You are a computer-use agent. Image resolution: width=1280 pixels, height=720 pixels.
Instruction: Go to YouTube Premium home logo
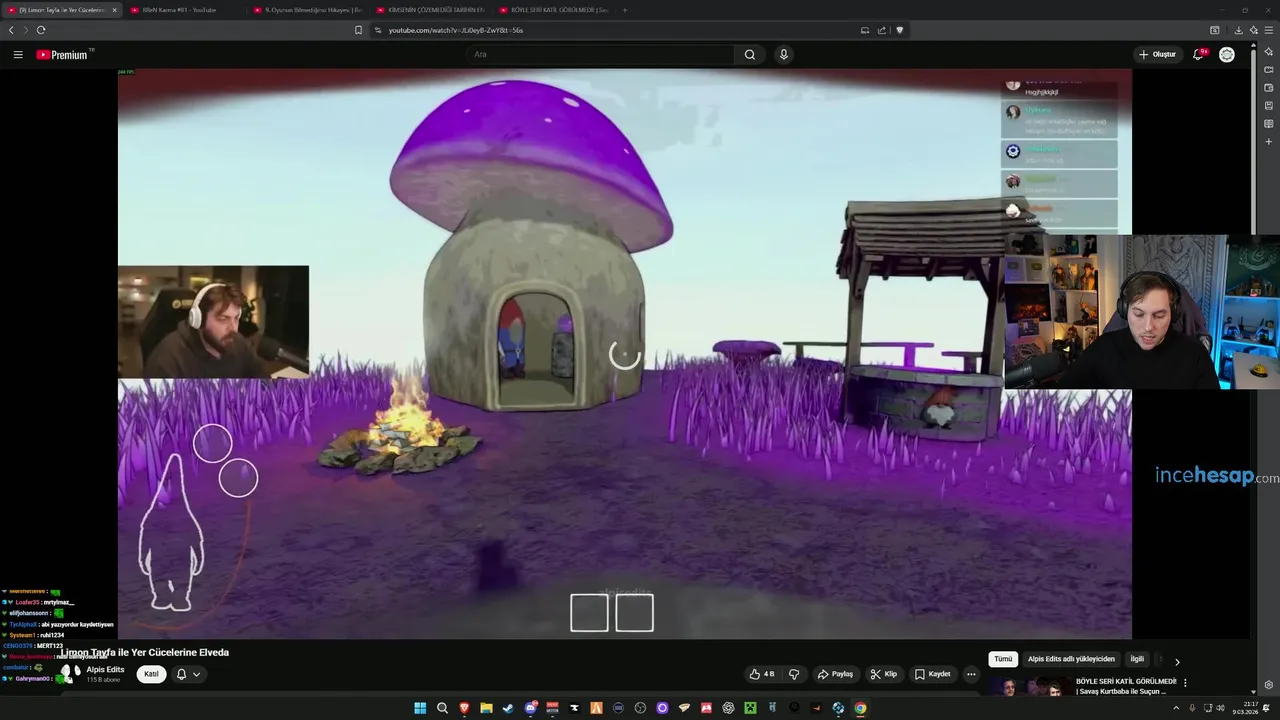click(64, 55)
